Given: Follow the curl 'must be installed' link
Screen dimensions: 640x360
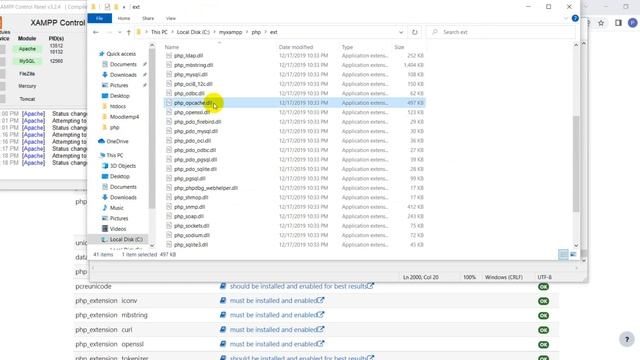Looking at the screenshot, I should (x=277, y=329).
